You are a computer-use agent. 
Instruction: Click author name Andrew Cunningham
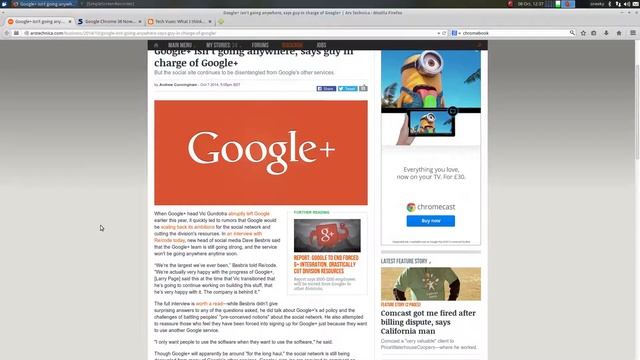178,85
